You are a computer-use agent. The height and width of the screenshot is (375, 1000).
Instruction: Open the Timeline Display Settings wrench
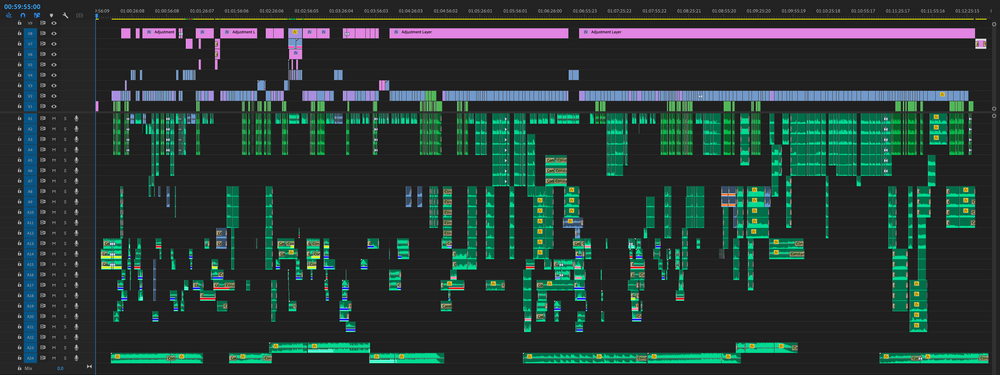pyautogui.click(x=65, y=15)
